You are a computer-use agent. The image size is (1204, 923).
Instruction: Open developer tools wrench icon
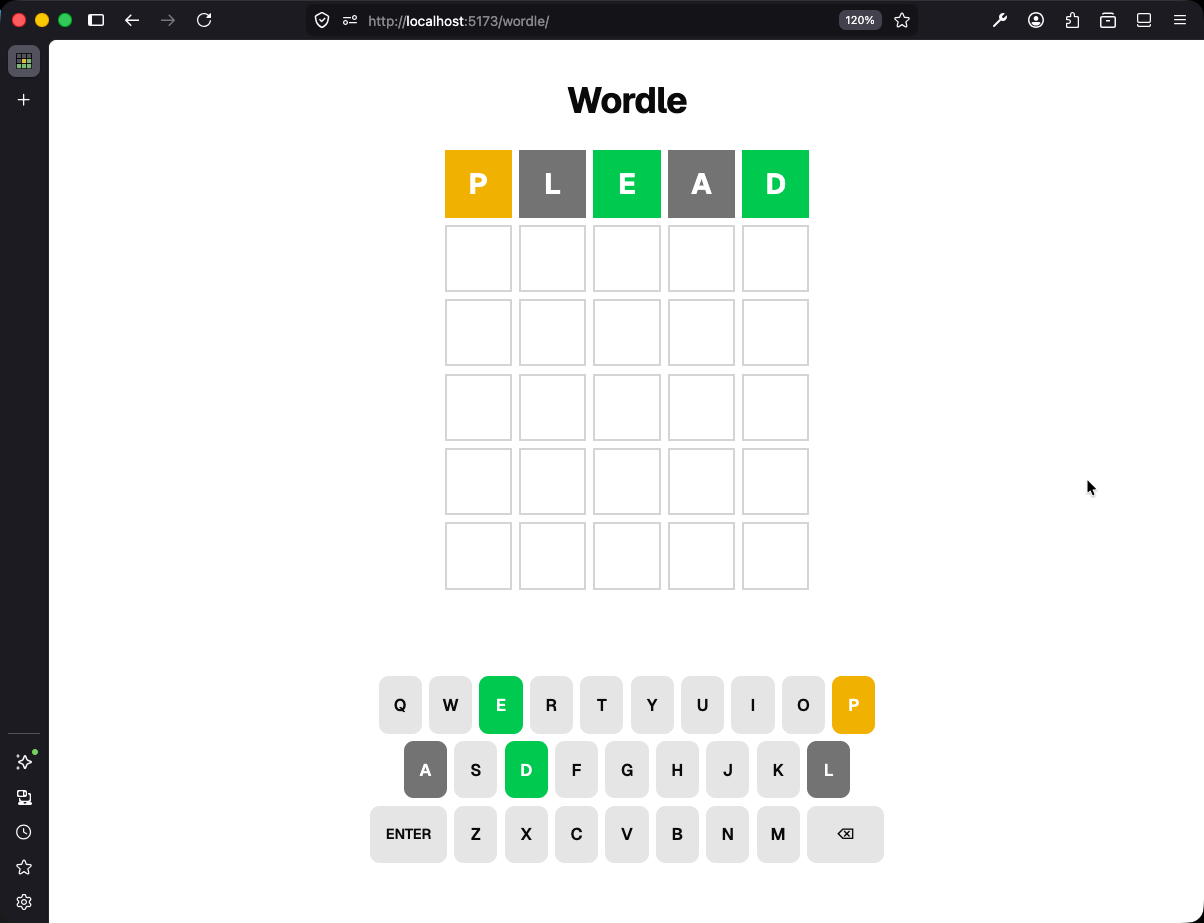(1000, 20)
